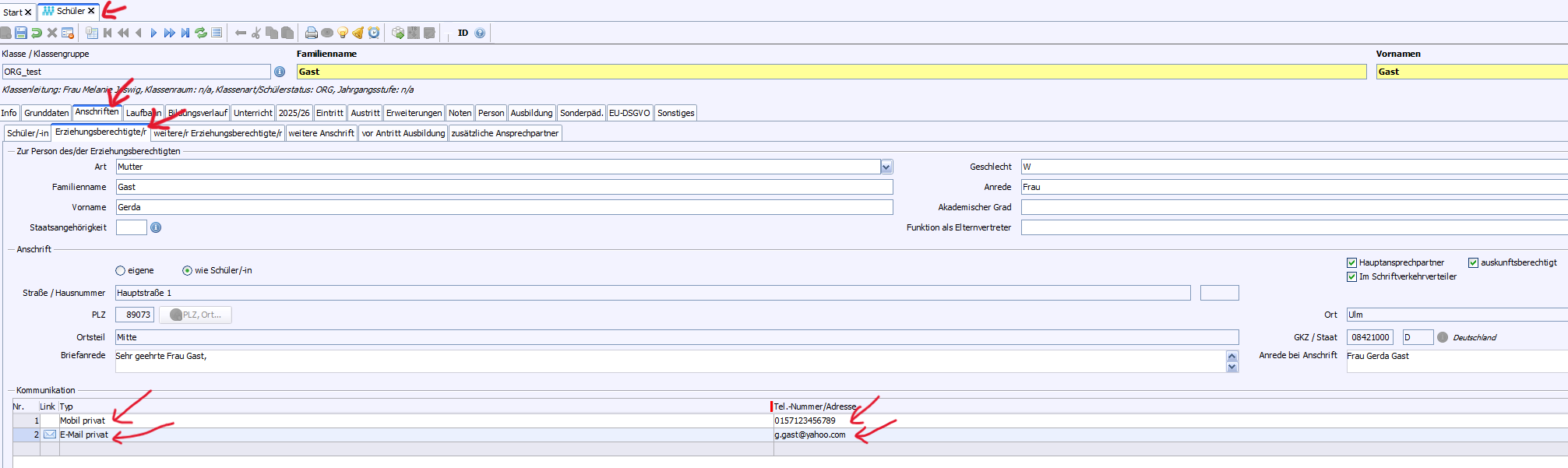
Task: Click the save (floppy disk) icon
Action: (x=21, y=33)
